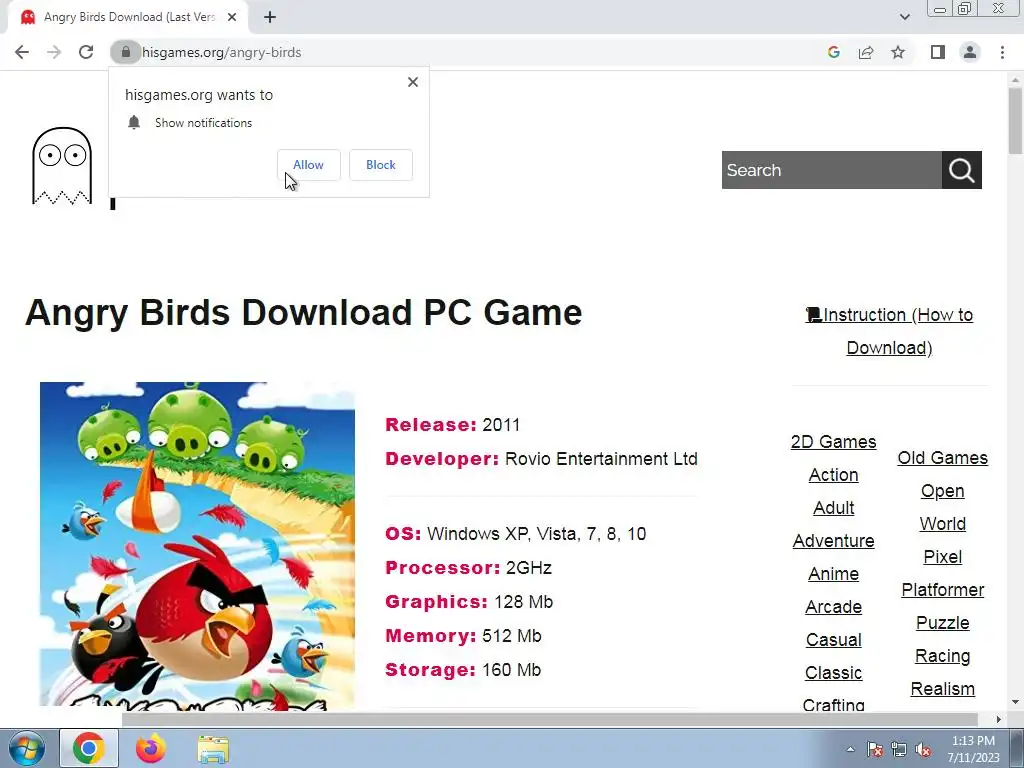Click the ghost logo of the site
Screen dimensions: 1024x768
tap(62, 166)
